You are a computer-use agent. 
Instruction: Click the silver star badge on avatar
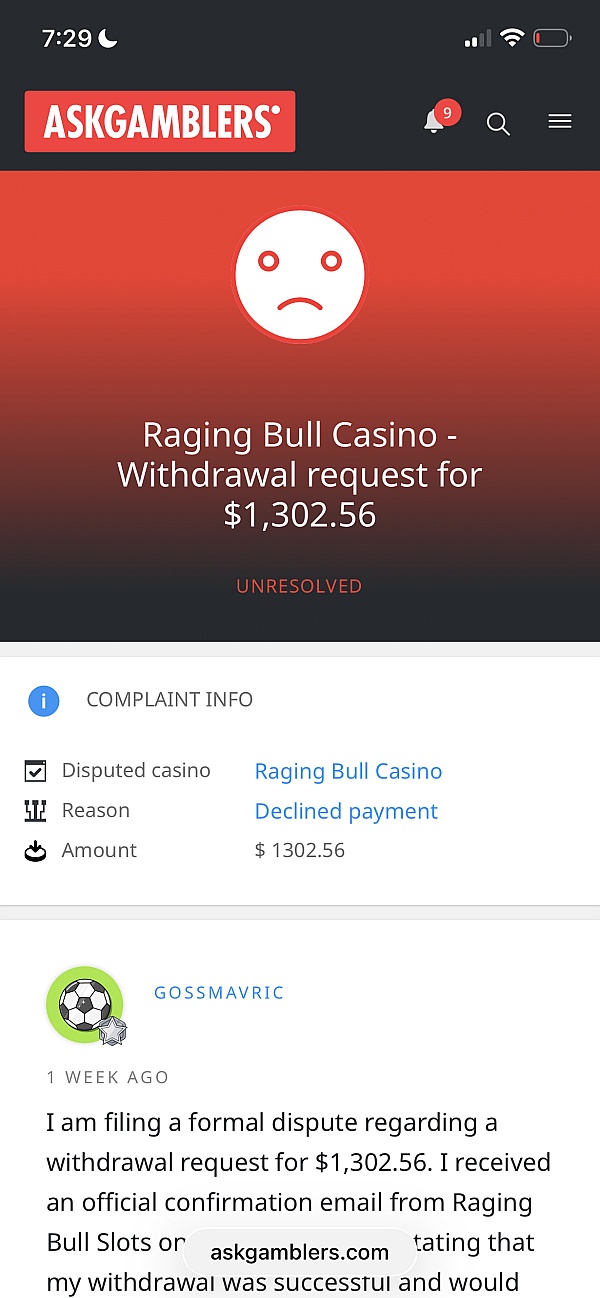coord(113,1031)
